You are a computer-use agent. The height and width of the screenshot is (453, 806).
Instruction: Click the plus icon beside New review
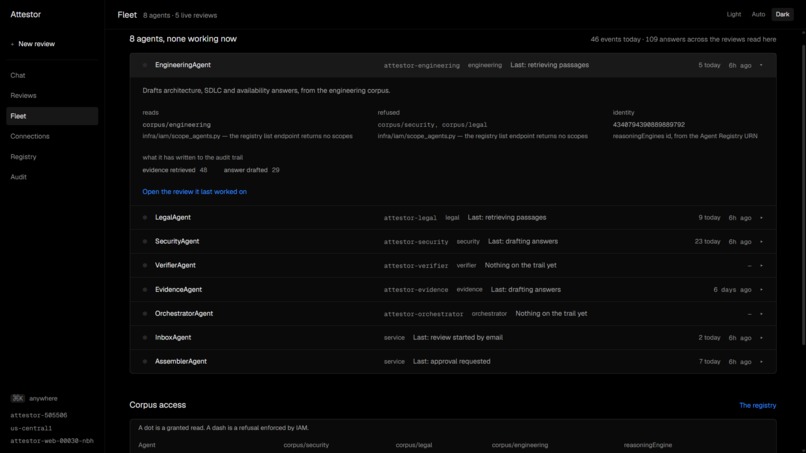click(x=12, y=44)
